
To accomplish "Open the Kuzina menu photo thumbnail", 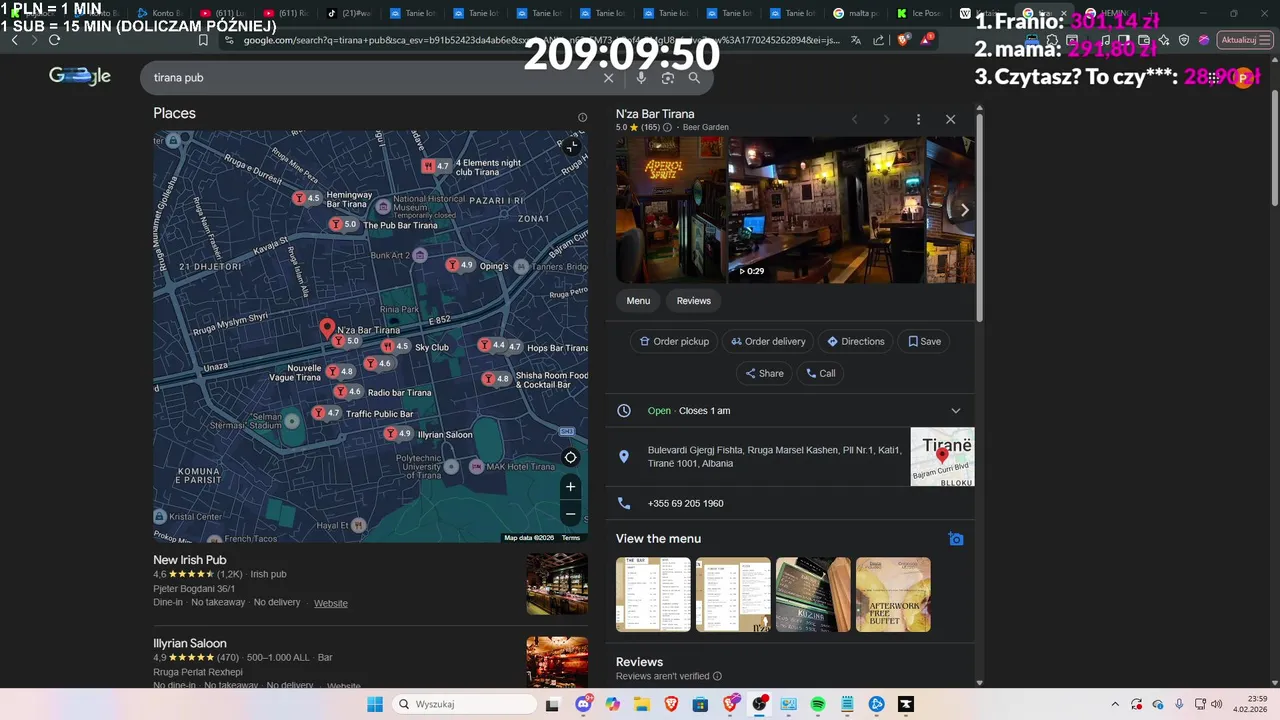I will [813, 595].
